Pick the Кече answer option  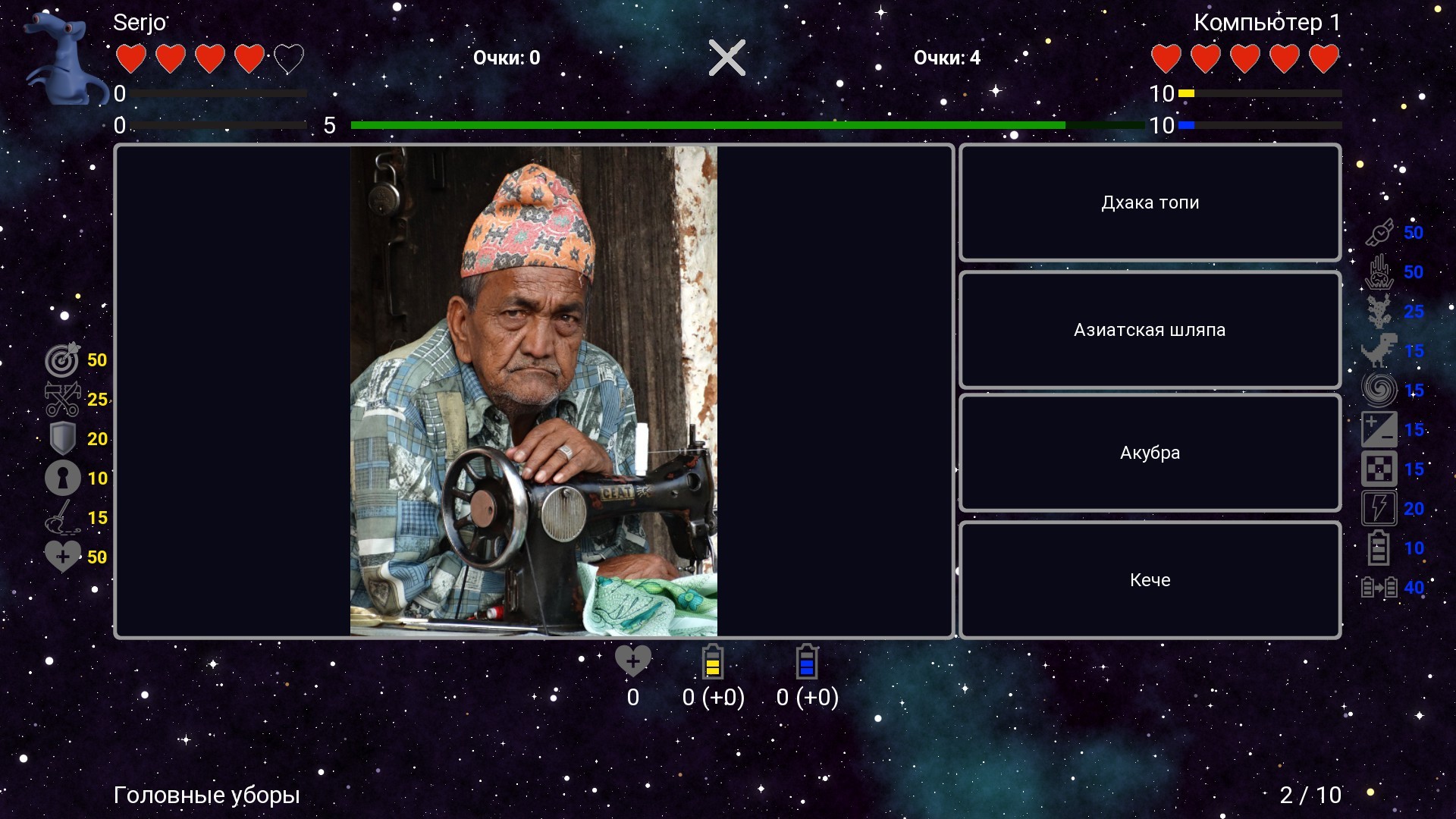click(x=1150, y=580)
